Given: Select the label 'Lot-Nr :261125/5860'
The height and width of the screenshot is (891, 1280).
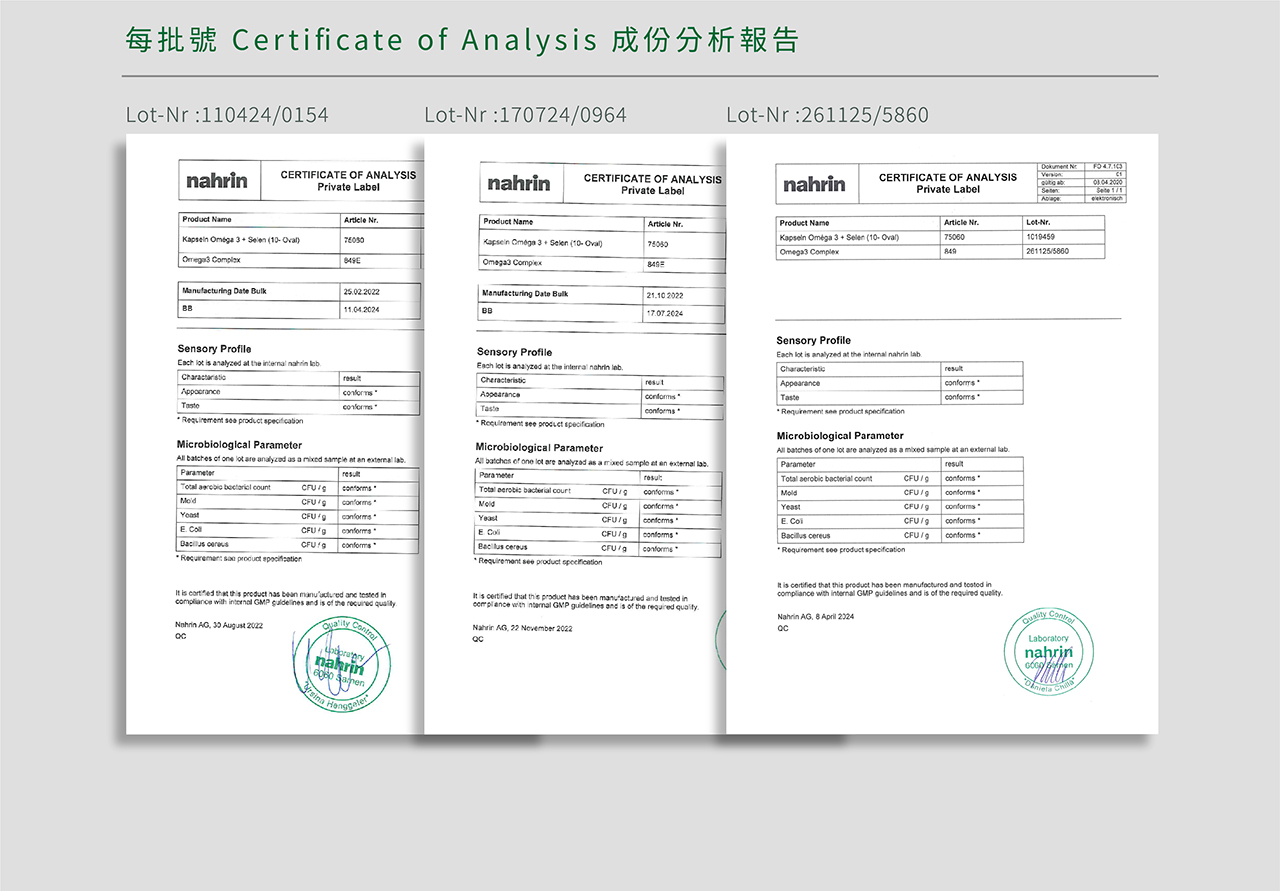Looking at the screenshot, I should 827,115.
